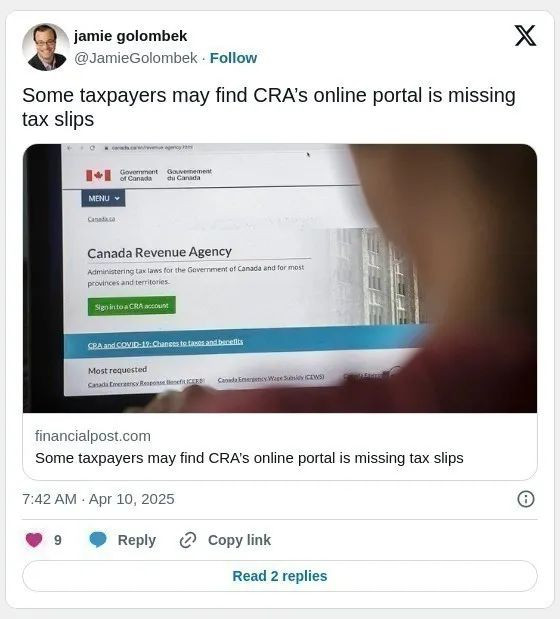
Task: Click the blue reply bubble icon
Action: (98, 540)
